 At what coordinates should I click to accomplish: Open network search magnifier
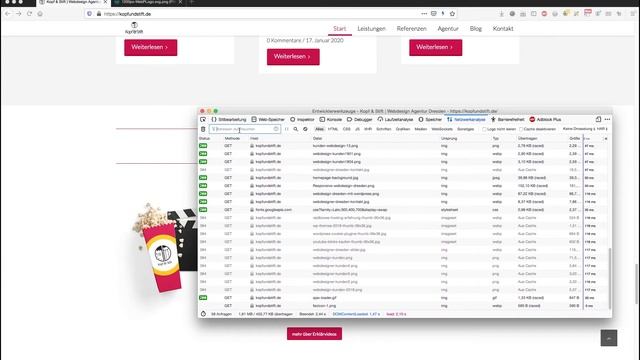pos(296,129)
